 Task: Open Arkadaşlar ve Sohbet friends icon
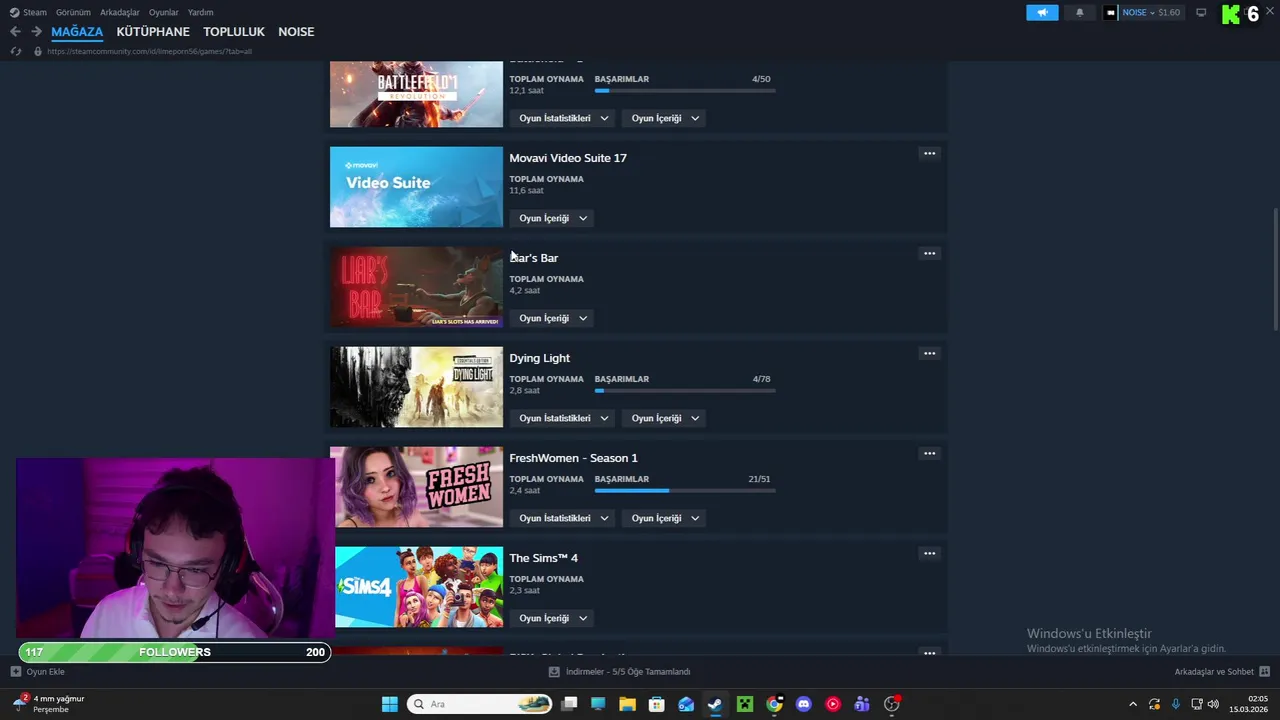[1264, 672]
